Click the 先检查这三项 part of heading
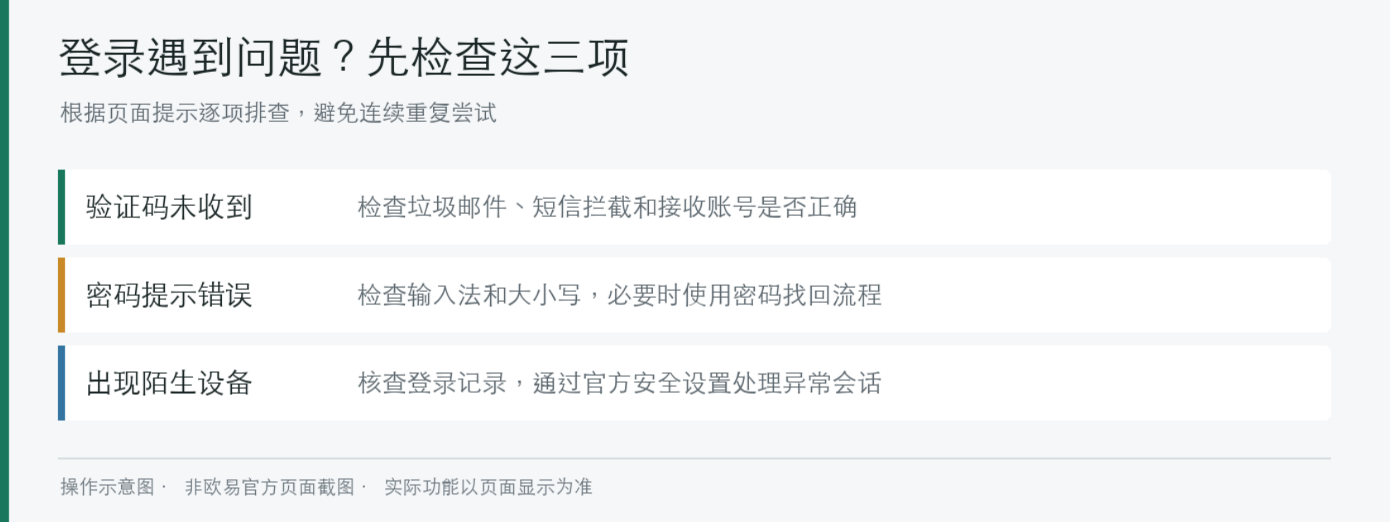The image size is (1390, 522). click(x=498, y=58)
